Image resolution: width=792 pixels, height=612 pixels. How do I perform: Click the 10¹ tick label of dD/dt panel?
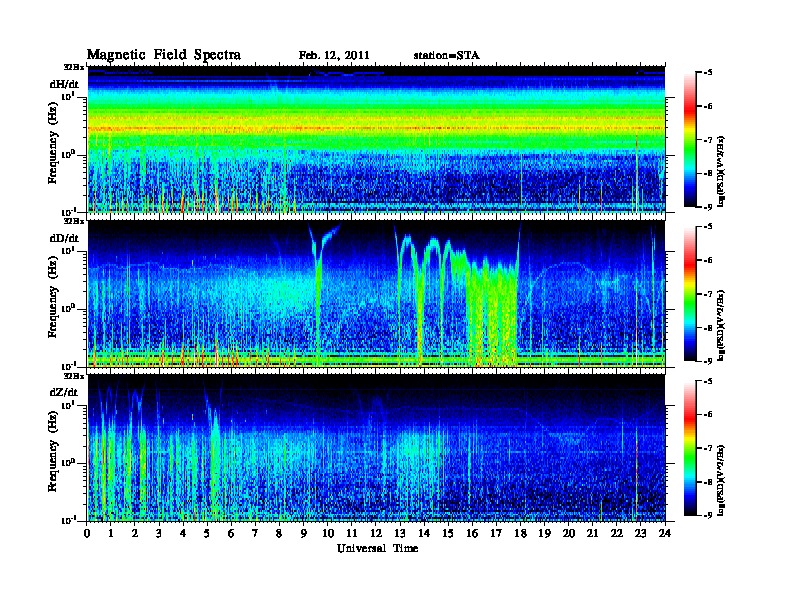69,250
